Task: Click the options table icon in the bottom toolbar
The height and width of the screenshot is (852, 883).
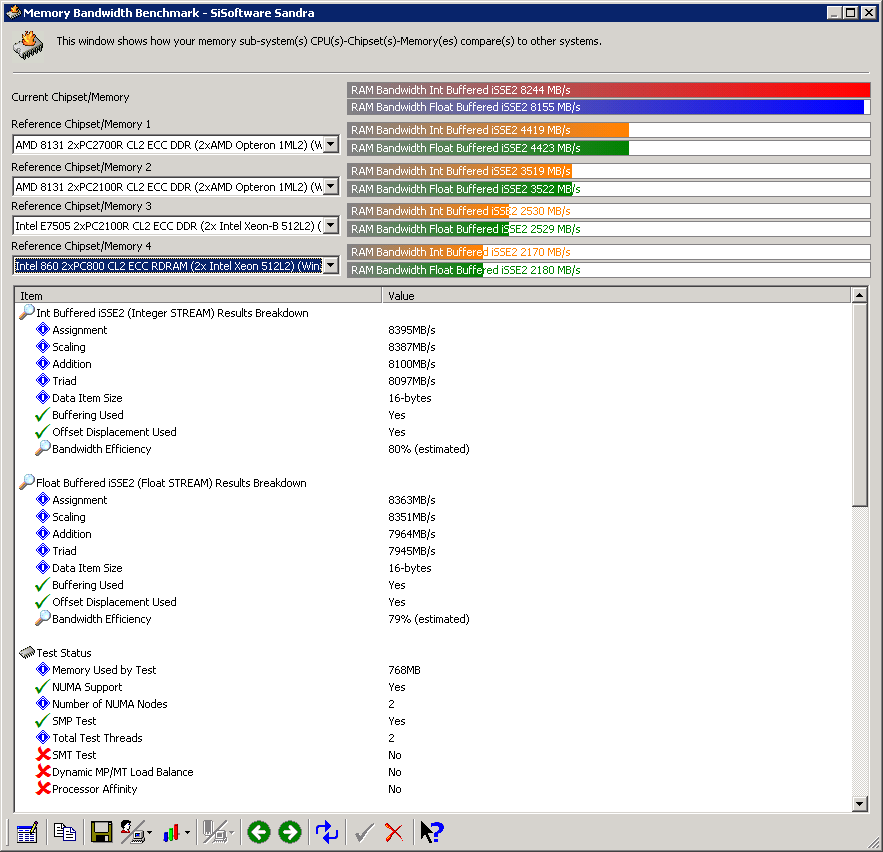Action: pyautogui.click(x=26, y=832)
